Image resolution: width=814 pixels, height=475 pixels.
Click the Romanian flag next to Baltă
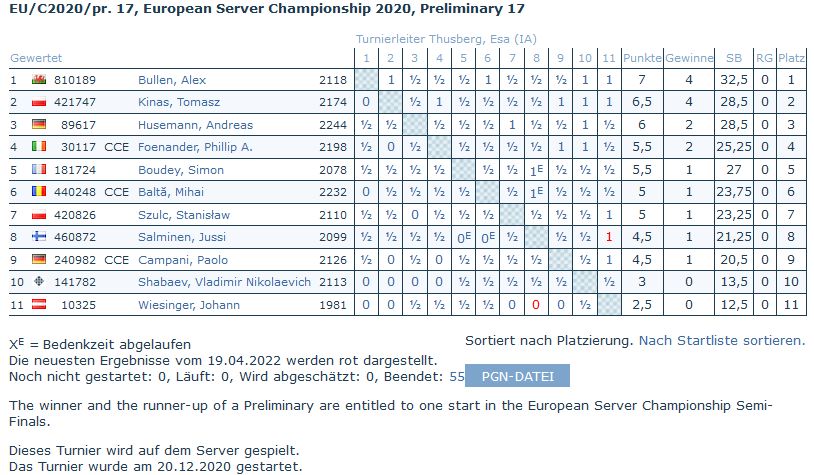click(x=39, y=192)
